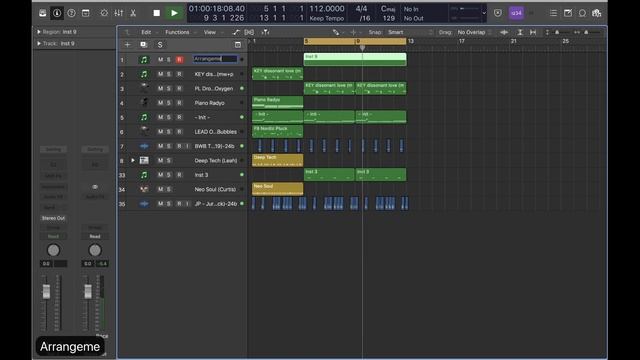
Task: Click the track 2 instrument note icon
Action: pos(144,74)
